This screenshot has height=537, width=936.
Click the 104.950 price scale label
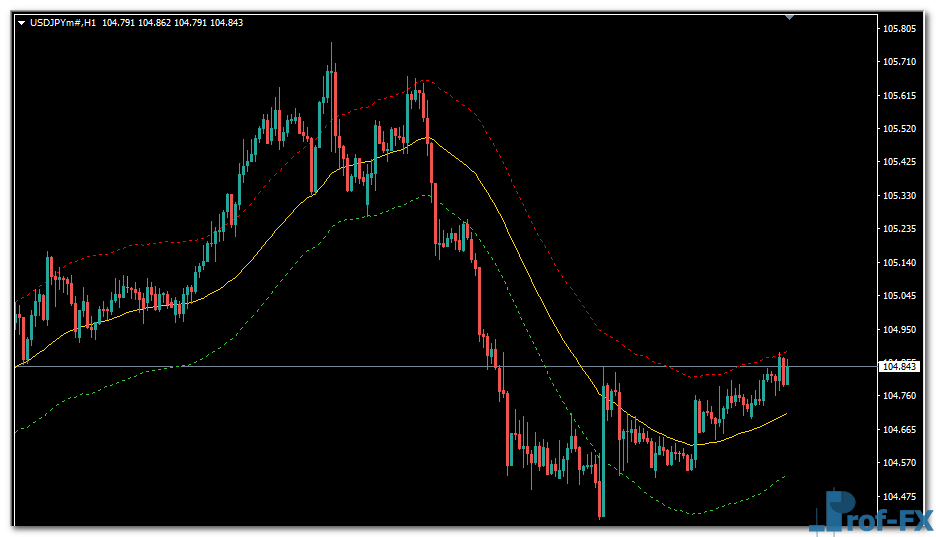[x=900, y=329]
